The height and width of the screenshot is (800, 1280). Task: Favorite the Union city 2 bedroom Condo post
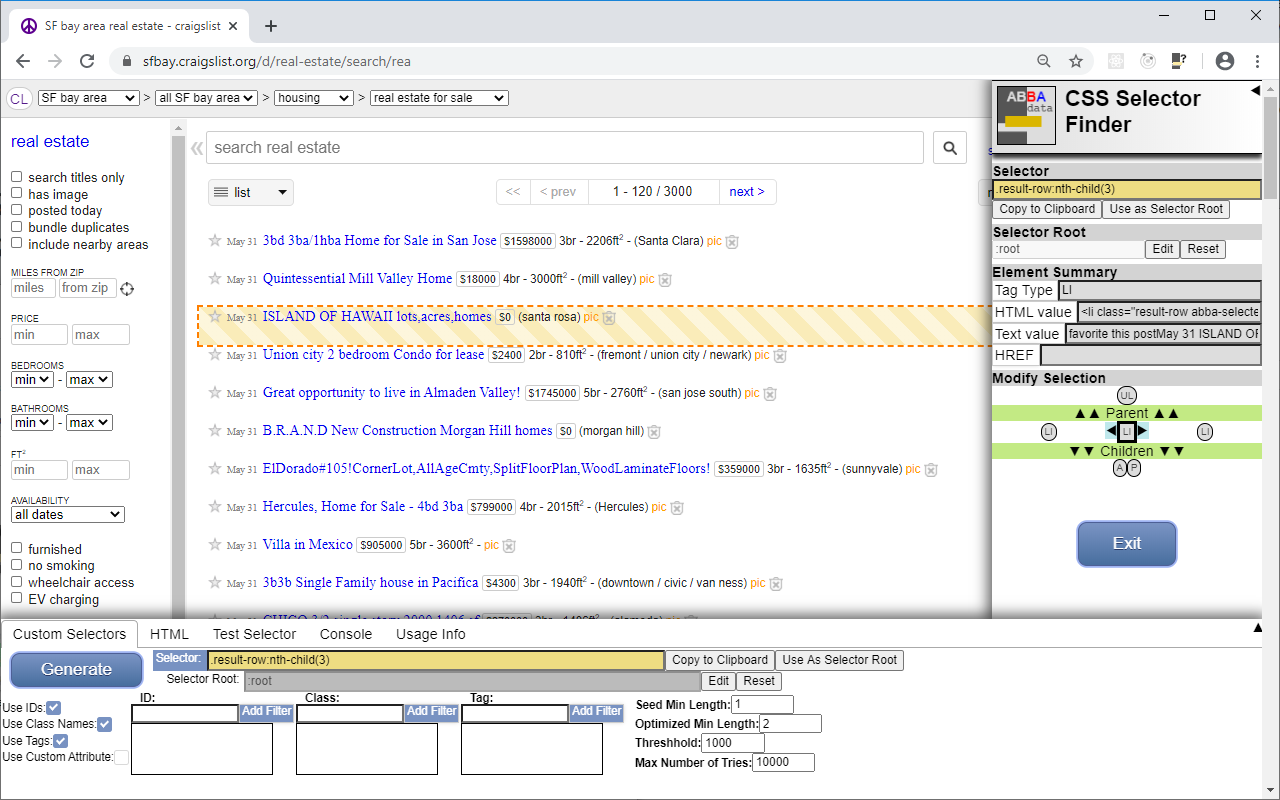[x=214, y=355]
